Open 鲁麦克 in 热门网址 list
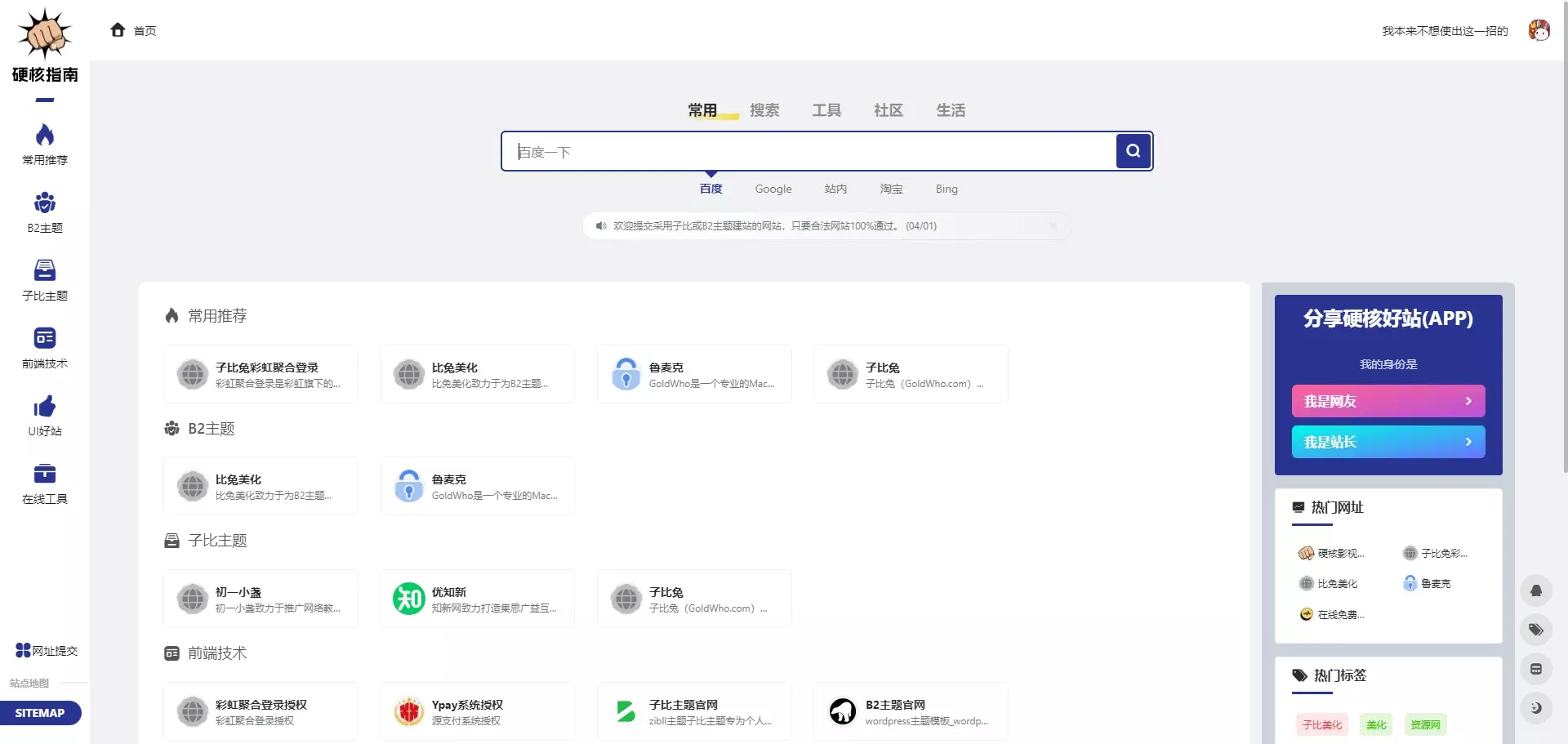This screenshot has height=744, width=1568. [x=1428, y=583]
